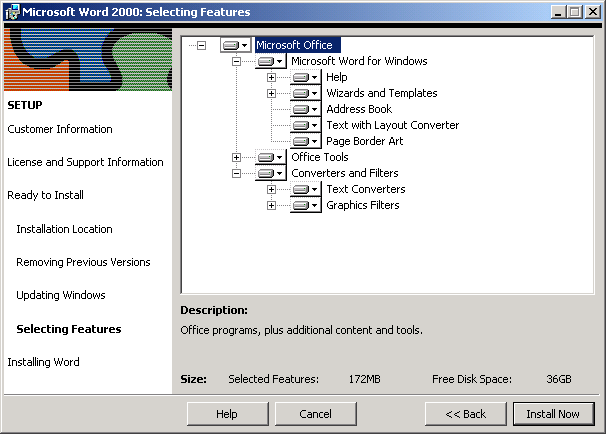Open Graphics Filters drive icon dropdown
The image size is (606, 434).
tap(306, 205)
